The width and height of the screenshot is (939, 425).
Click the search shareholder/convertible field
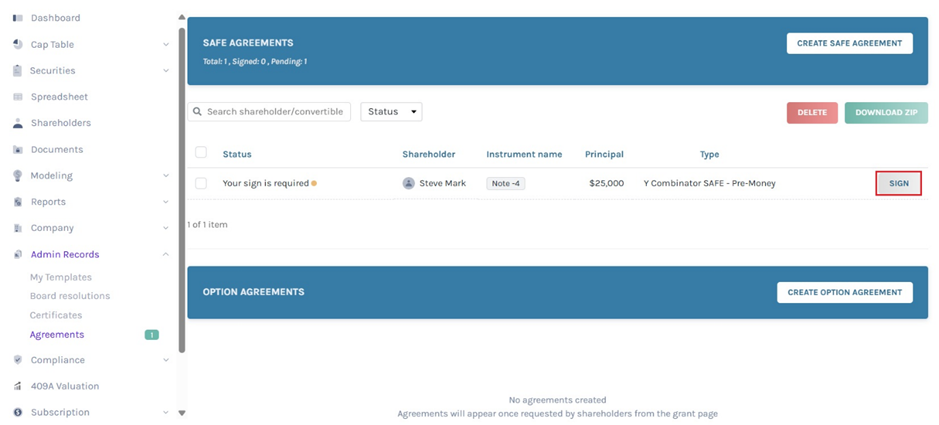coord(270,112)
